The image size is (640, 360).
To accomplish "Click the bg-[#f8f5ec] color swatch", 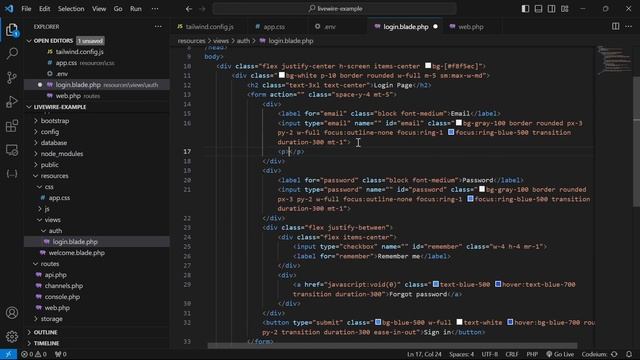I will point(428,66).
